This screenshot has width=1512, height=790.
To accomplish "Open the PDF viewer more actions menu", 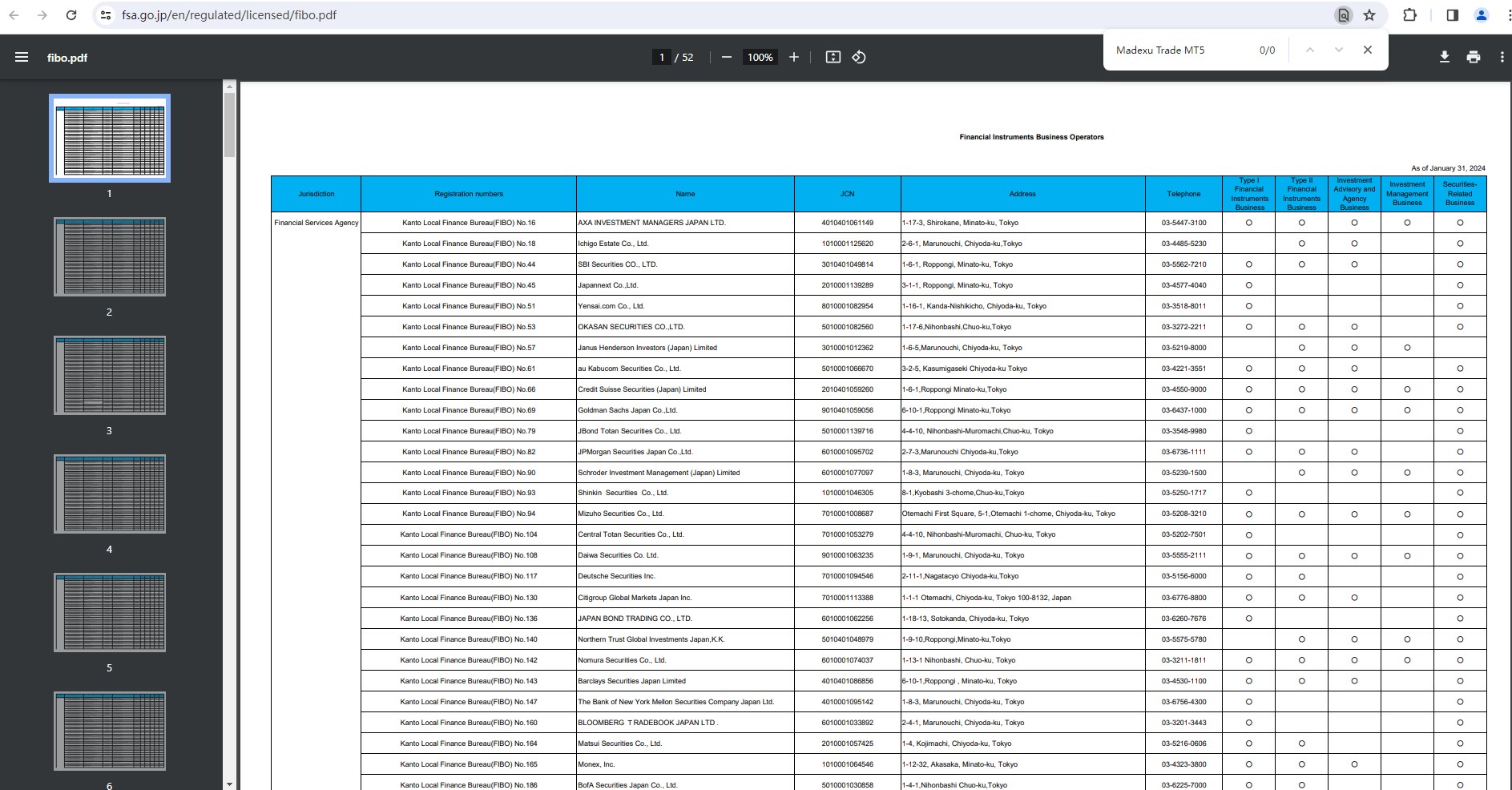I will (x=1502, y=57).
